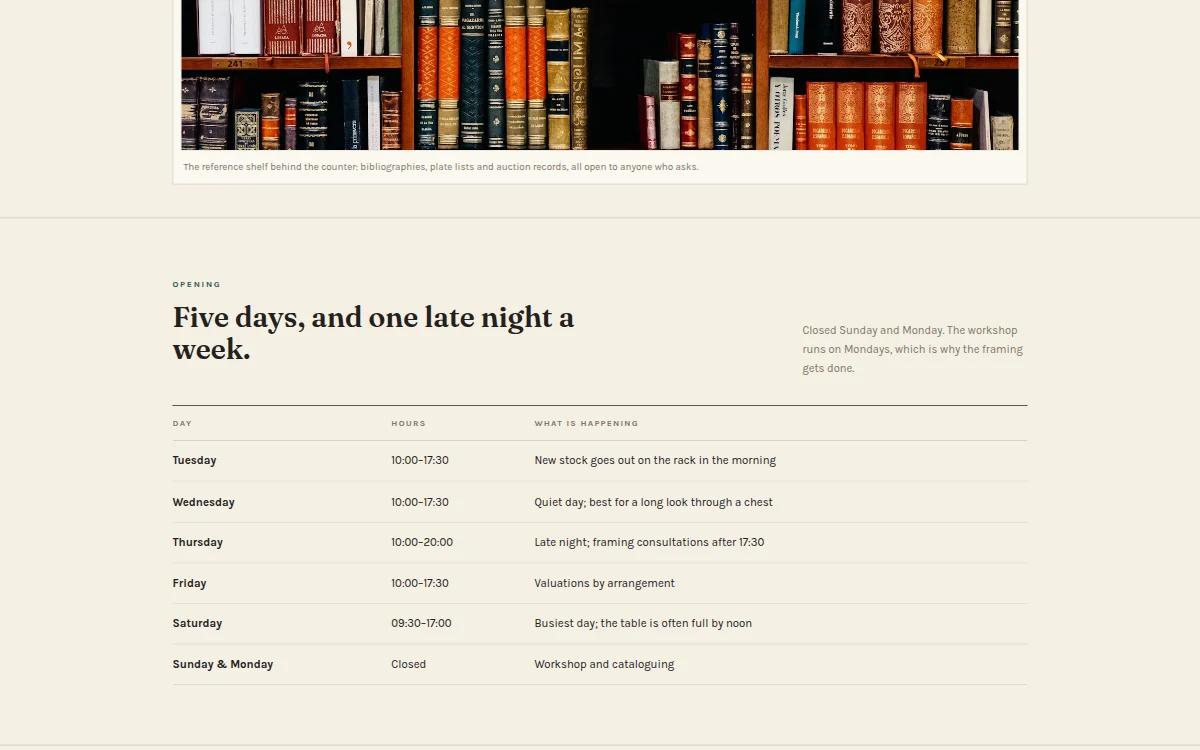The width and height of the screenshot is (1200, 750).
Task: Select heading "Five days, and one late night a week."
Action: pos(373,333)
